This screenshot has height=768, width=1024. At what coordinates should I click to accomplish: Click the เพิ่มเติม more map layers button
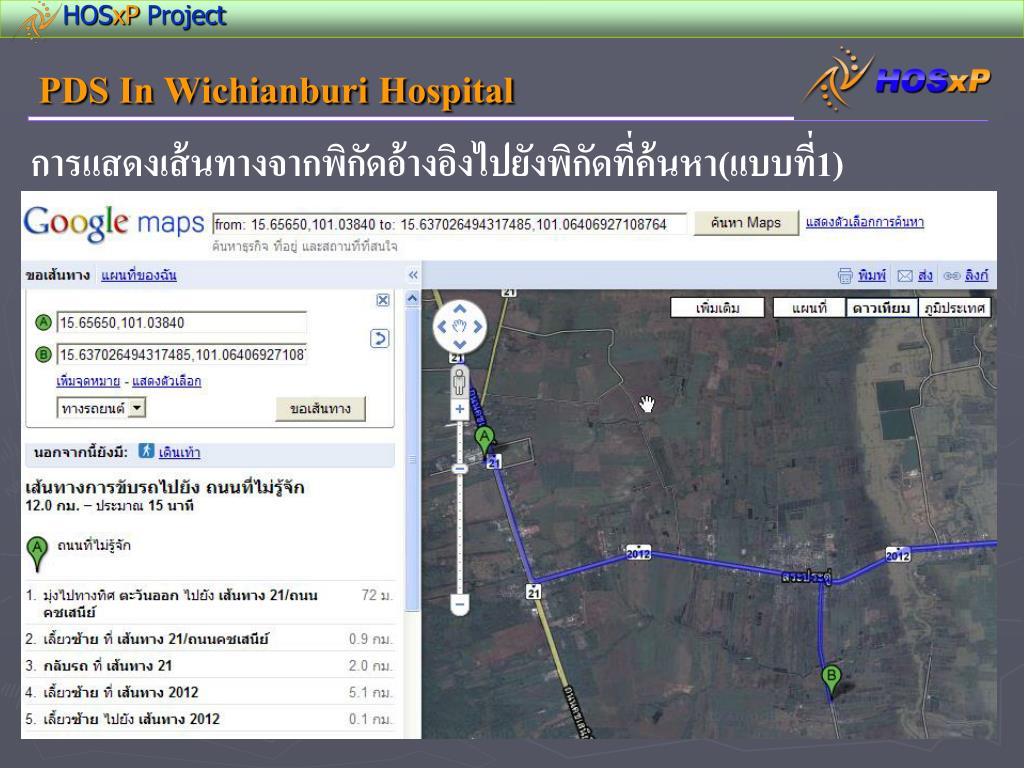[718, 308]
